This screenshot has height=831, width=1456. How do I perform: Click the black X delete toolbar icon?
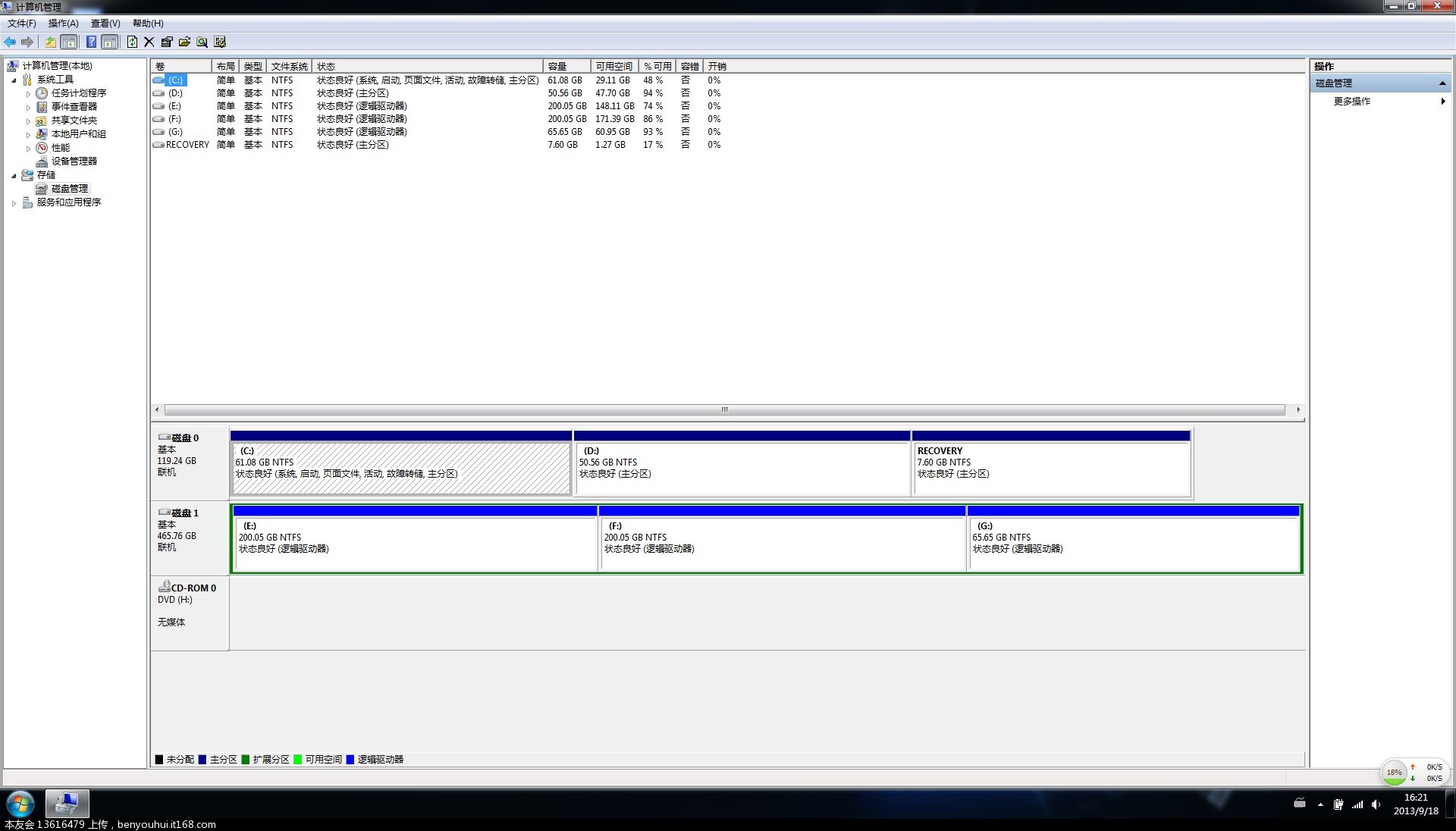(x=149, y=42)
